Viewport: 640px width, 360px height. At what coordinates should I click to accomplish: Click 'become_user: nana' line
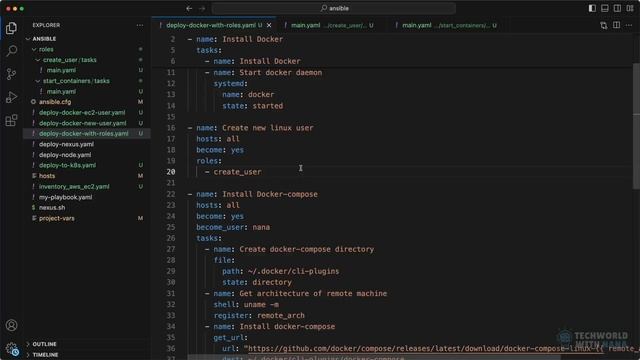tap(233, 227)
